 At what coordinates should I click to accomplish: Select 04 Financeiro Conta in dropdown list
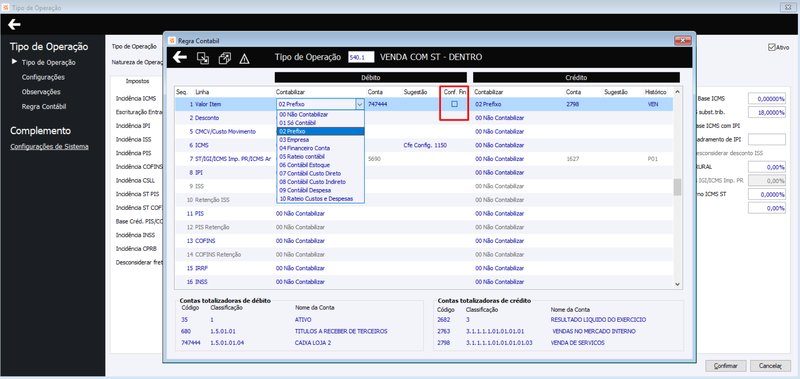pyautogui.click(x=304, y=148)
